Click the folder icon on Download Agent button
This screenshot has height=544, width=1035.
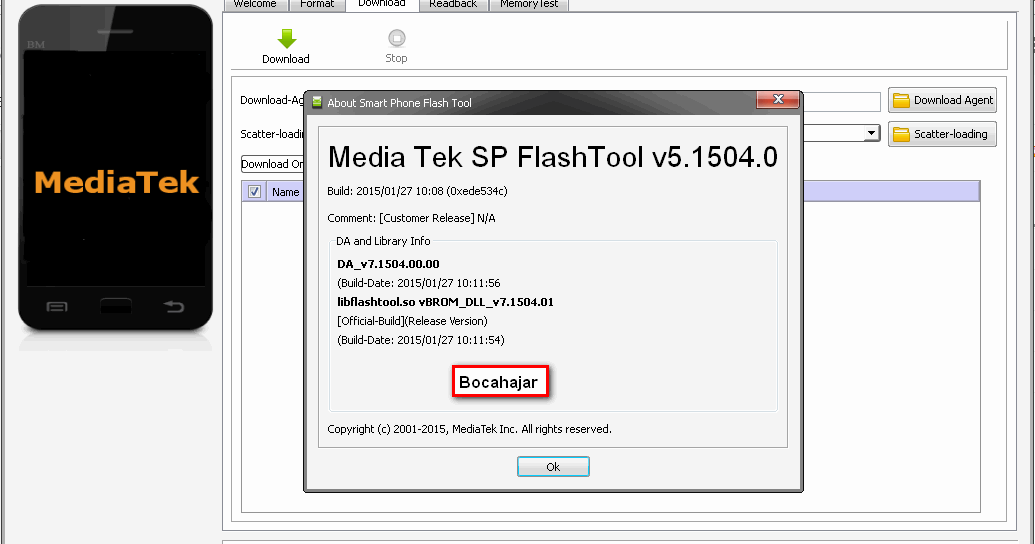(x=901, y=100)
